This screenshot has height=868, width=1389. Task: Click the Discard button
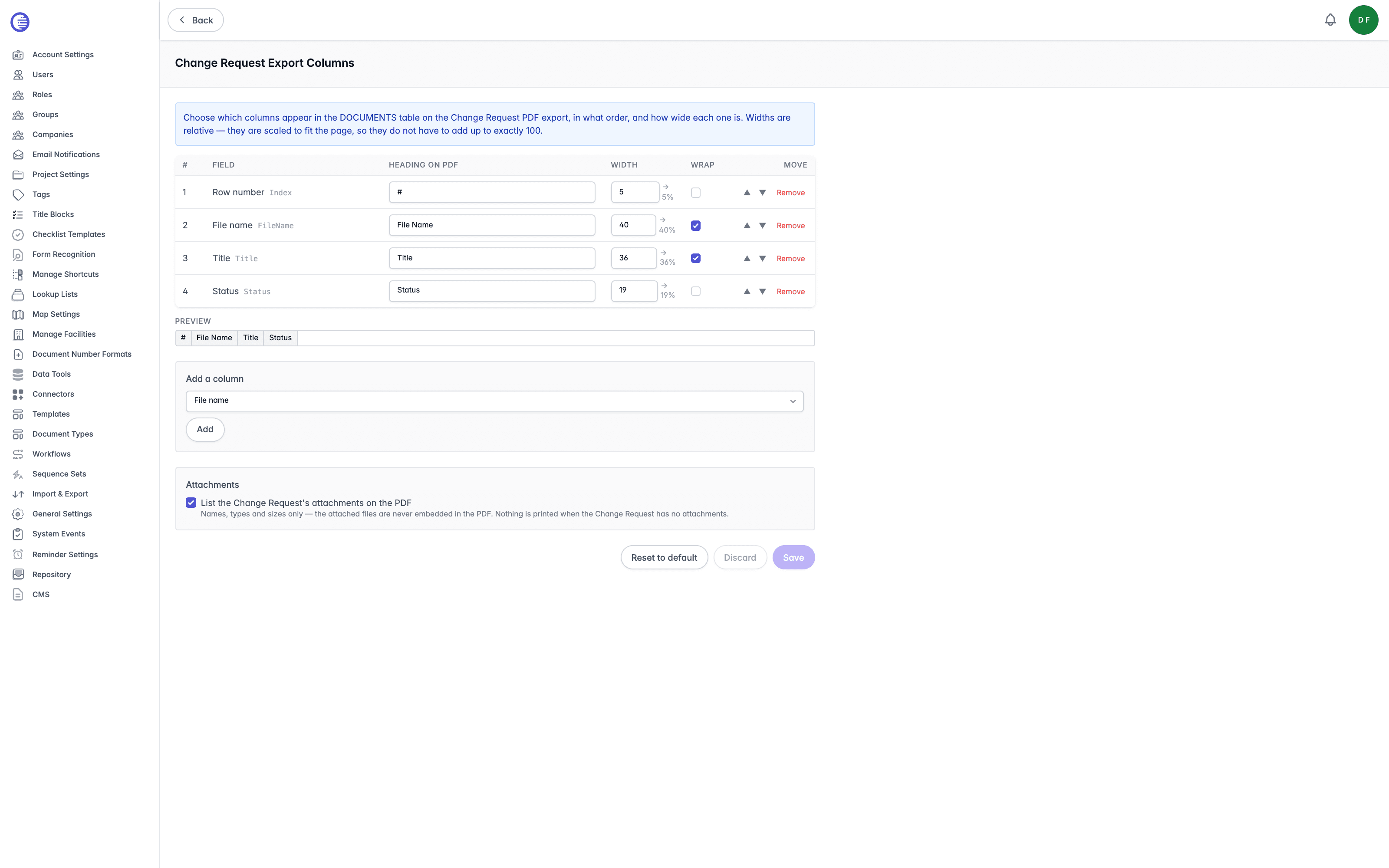point(740,557)
